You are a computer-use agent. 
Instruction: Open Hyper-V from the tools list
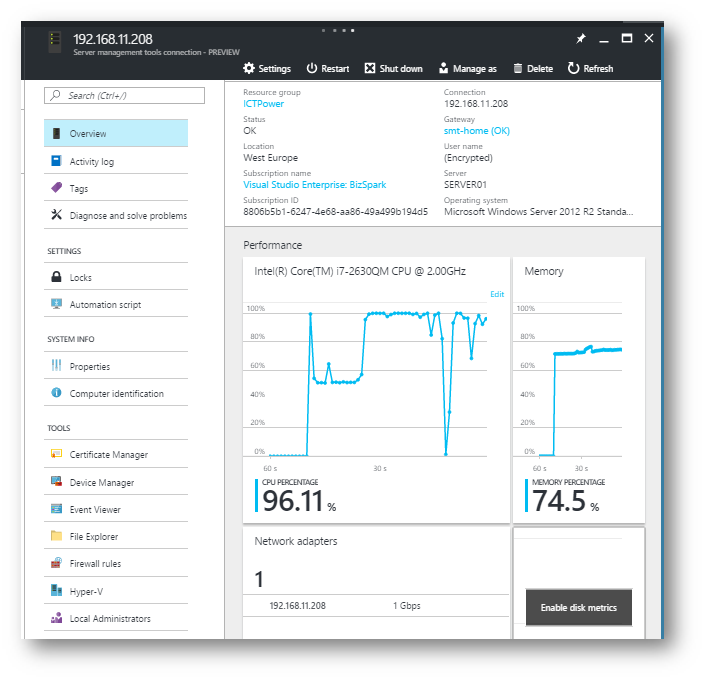tap(86, 591)
